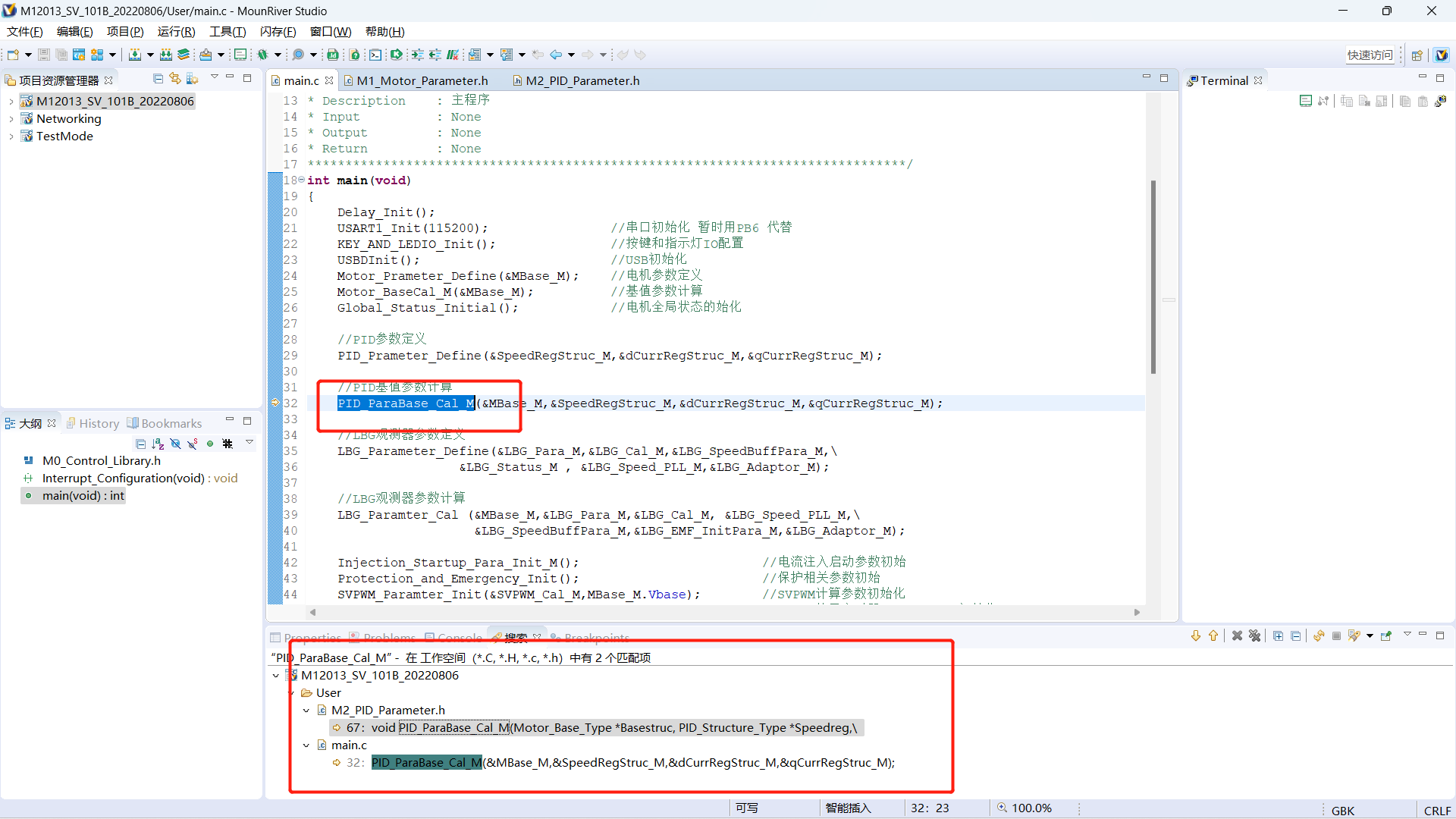Click the green layered Build All icon
The width and height of the screenshot is (1456, 819).
(x=184, y=55)
